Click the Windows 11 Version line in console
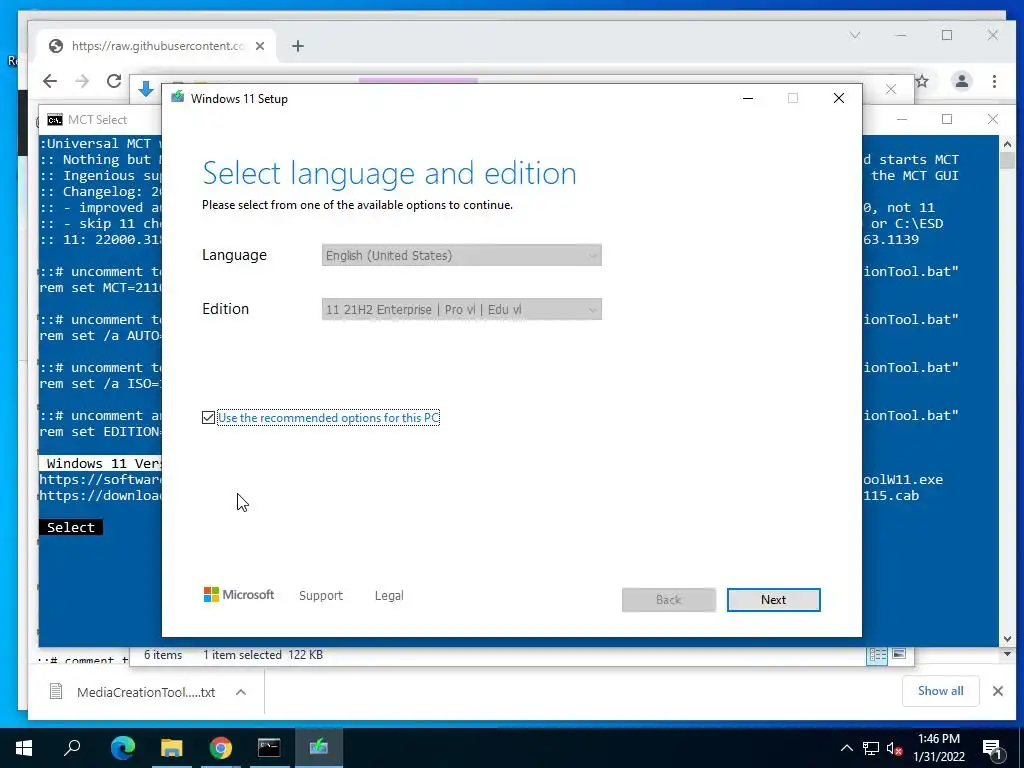Image resolution: width=1024 pixels, height=768 pixels. pyautogui.click(x=101, y=463)
